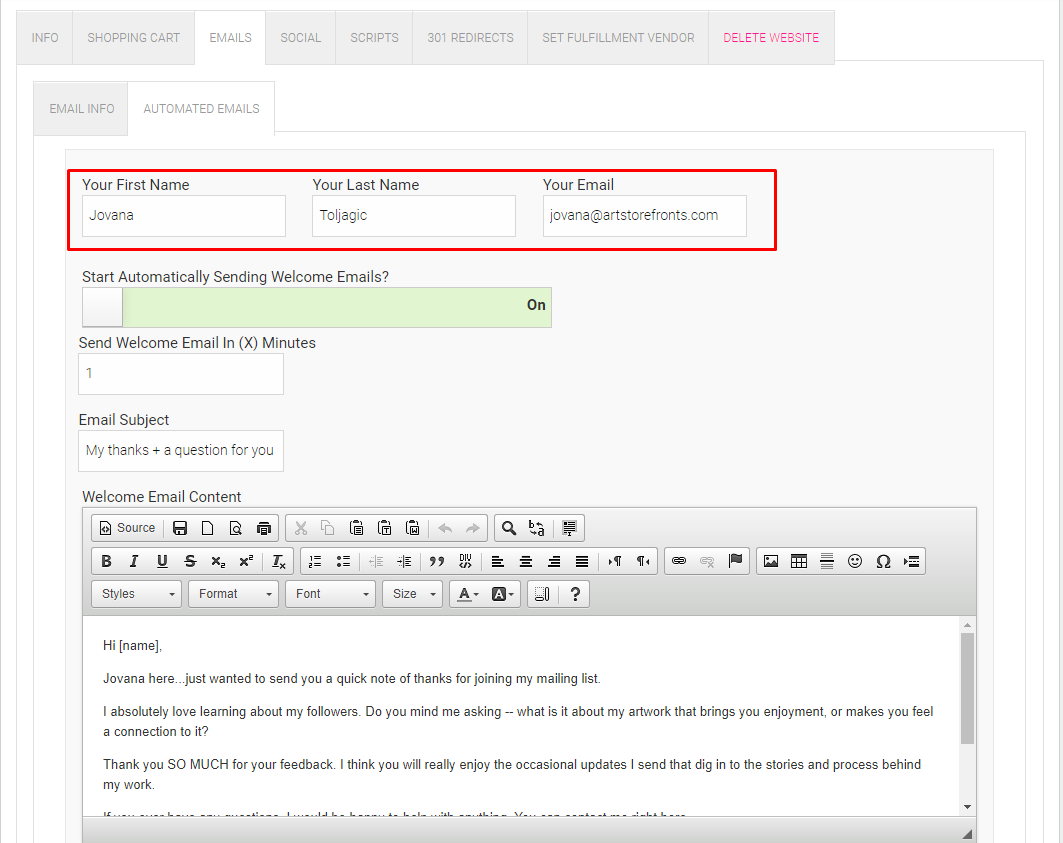Image resolution: width=1063 pixels, height=843 pixels.
Task: Switch to the Shopping Cart tab
Action: [x=133, y=37]
